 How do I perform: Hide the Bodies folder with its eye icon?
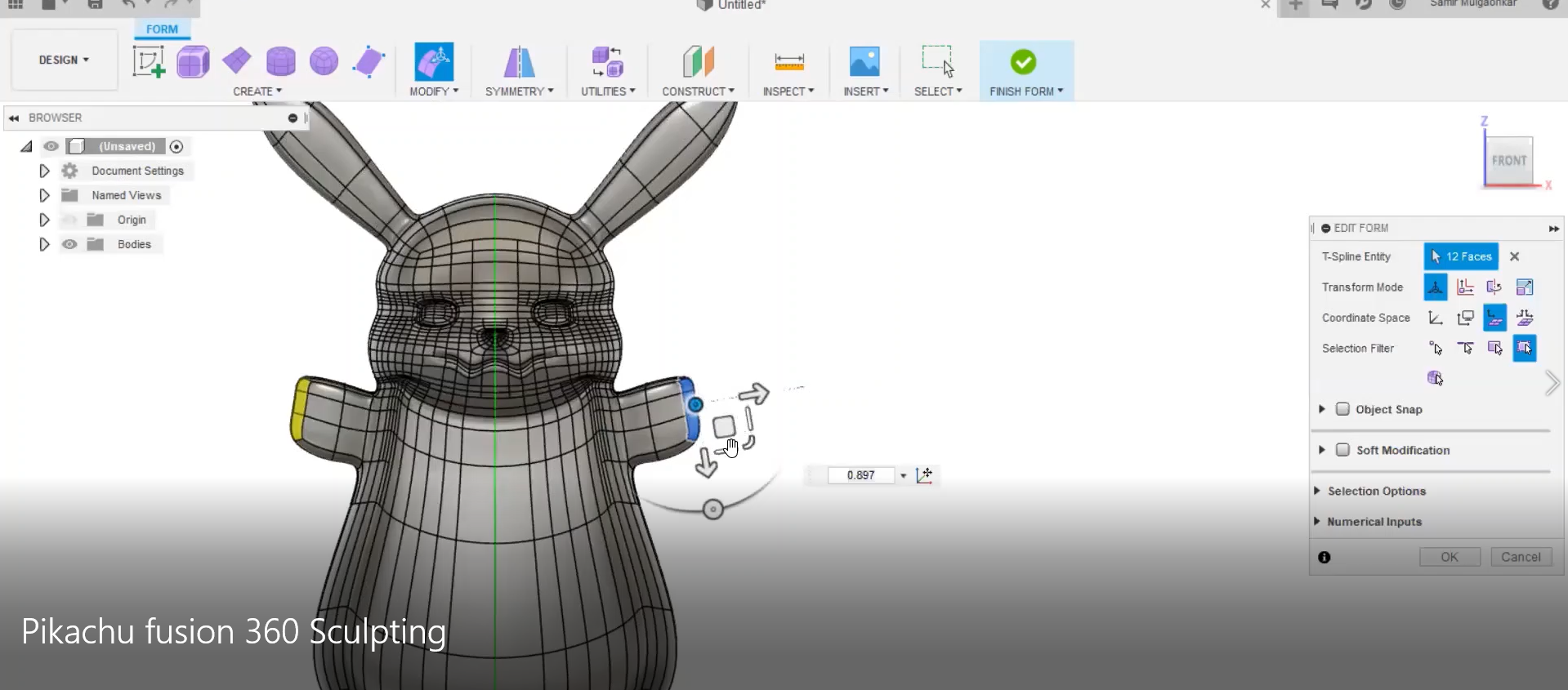(69, 244)
